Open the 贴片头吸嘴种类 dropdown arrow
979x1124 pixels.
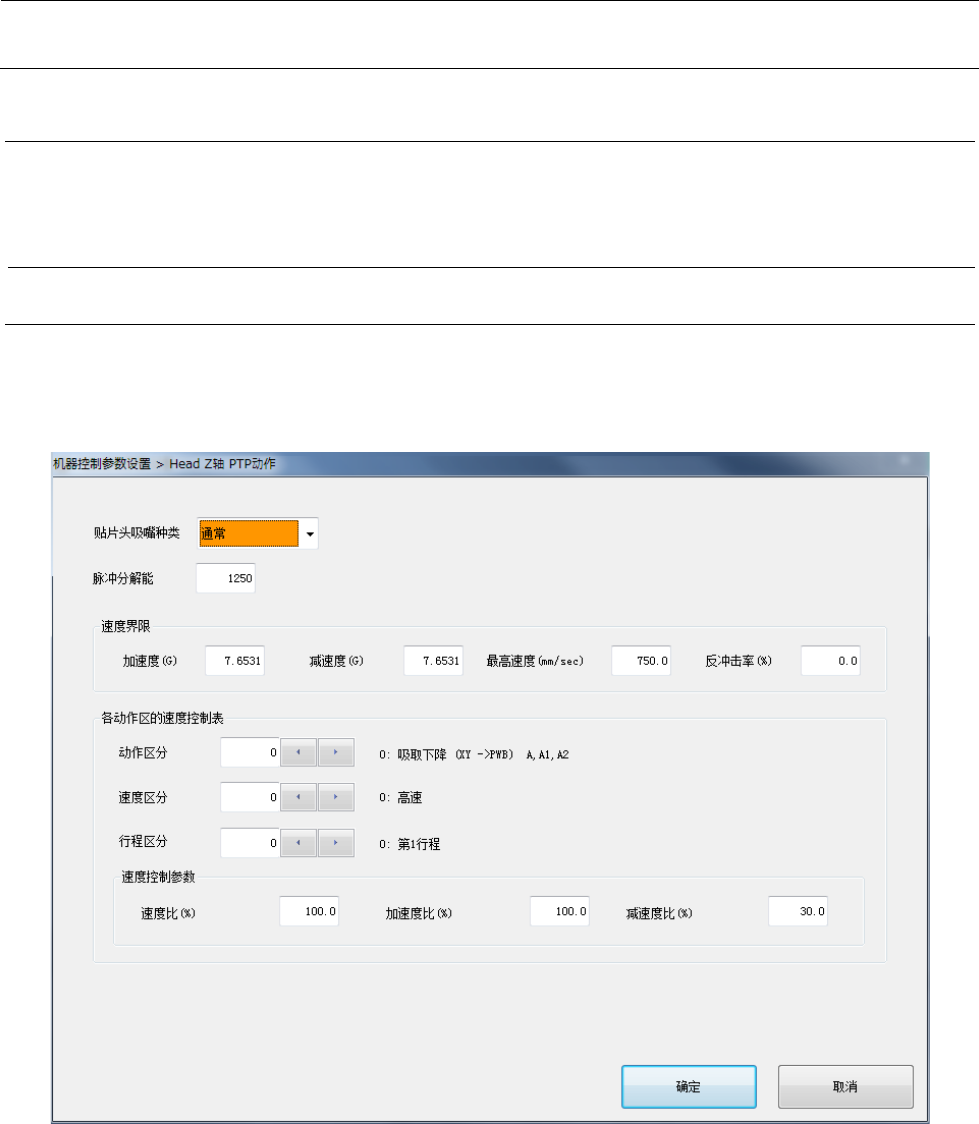[x=310, y=534]
